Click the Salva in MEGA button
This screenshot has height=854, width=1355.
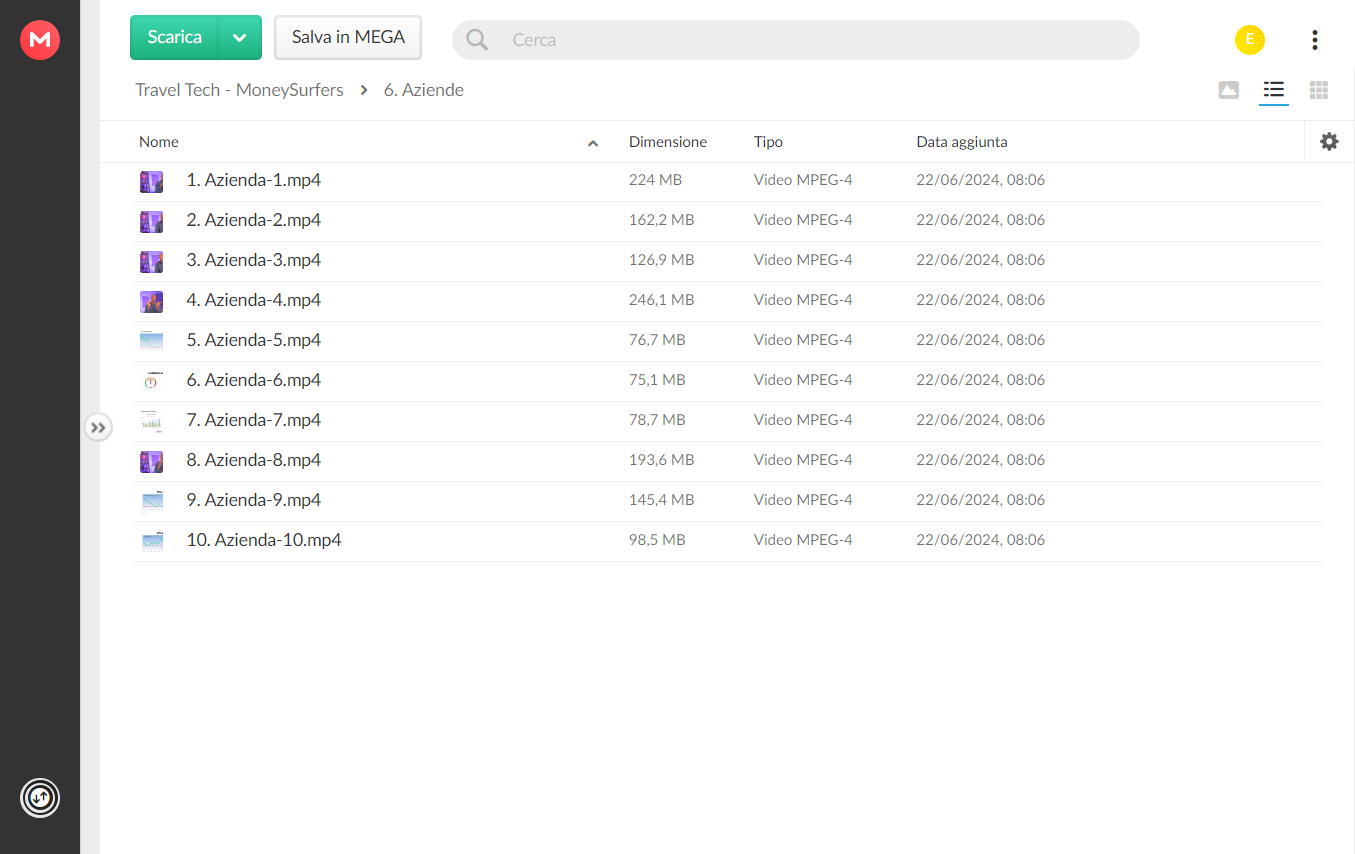pos(348,38)
